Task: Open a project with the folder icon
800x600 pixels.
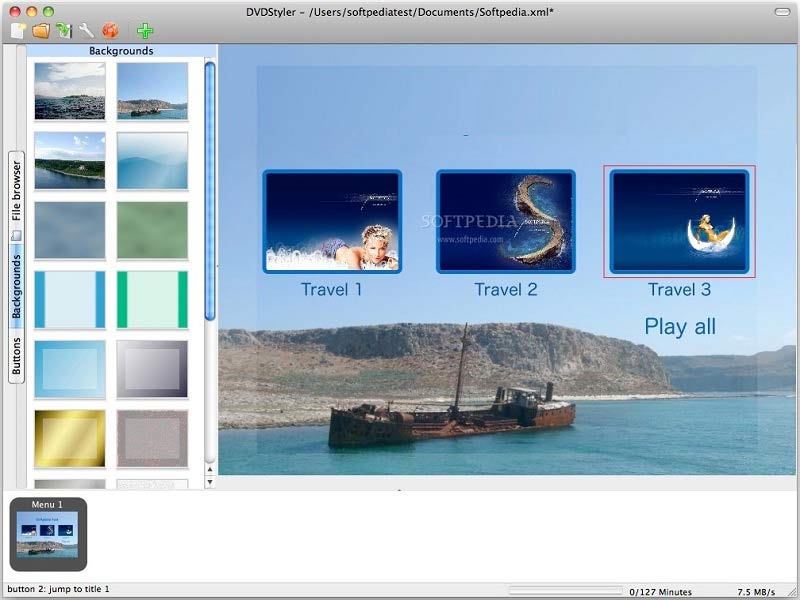Action: 41,31
